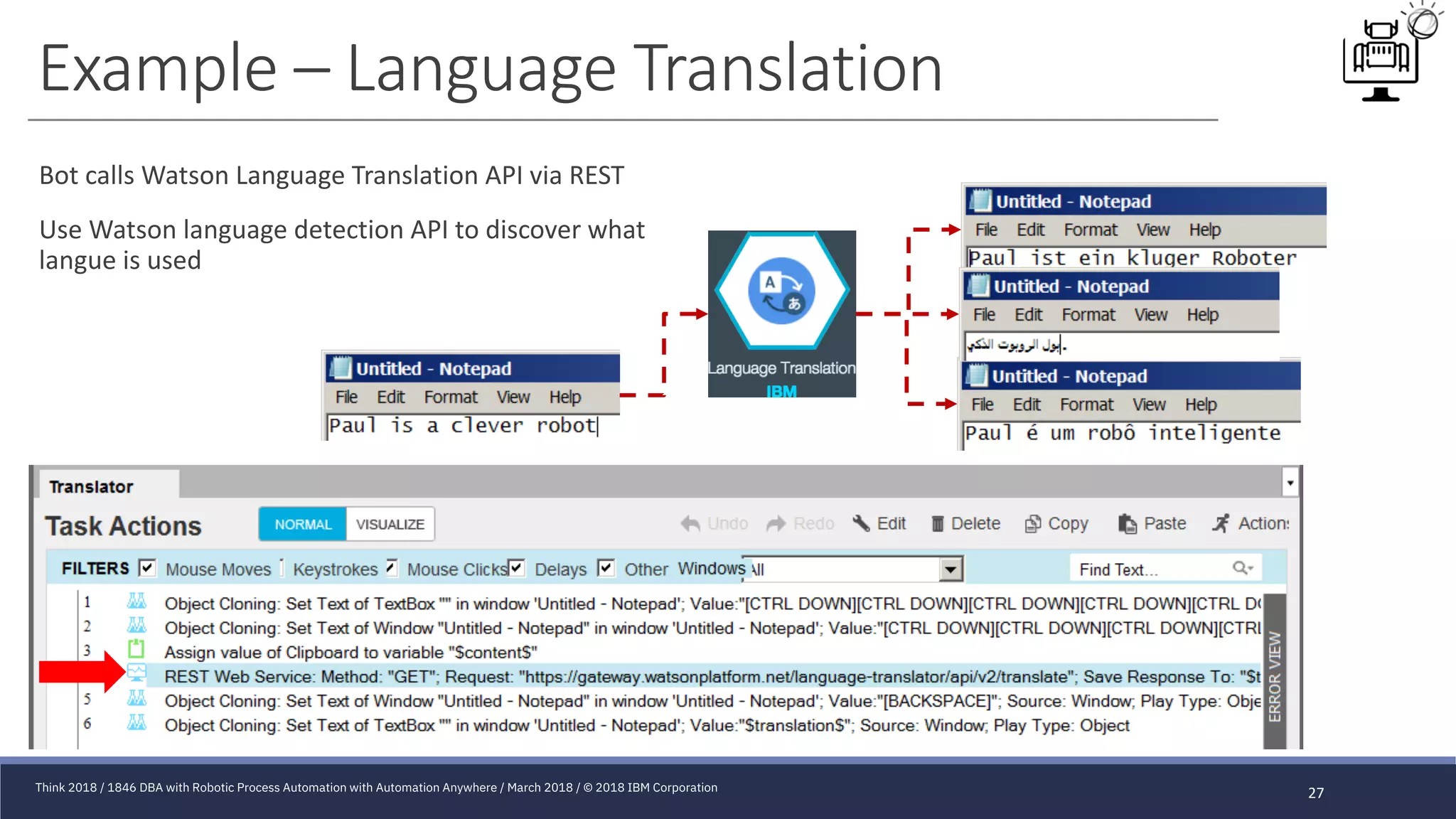Click the Assign Clipboard variable row icon
Image resolution: width=1456 pixels, height=819 pixels.
[x=136, y=648]
